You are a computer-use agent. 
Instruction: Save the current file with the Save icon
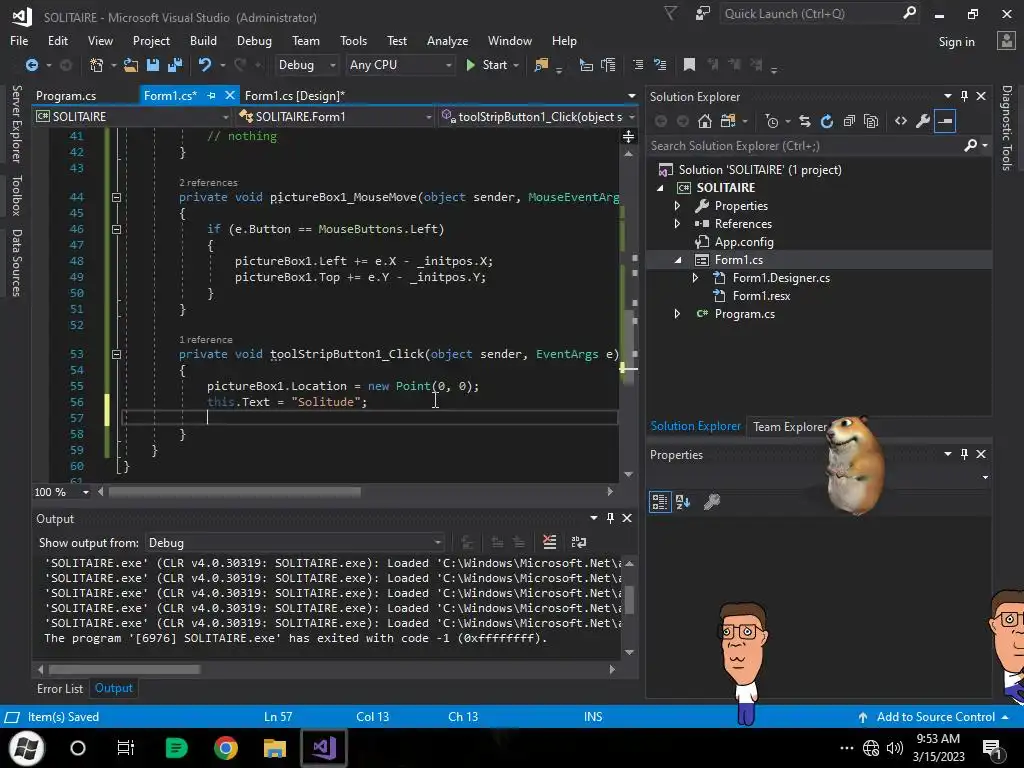[153, 65]
